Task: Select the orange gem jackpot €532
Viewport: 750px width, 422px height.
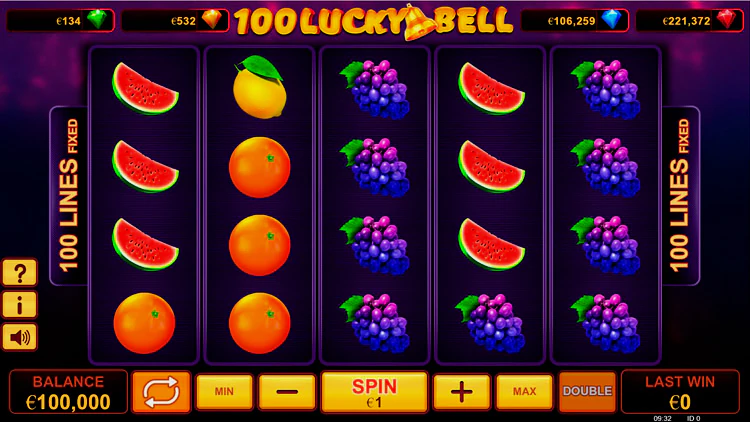Action: (175, 21)
